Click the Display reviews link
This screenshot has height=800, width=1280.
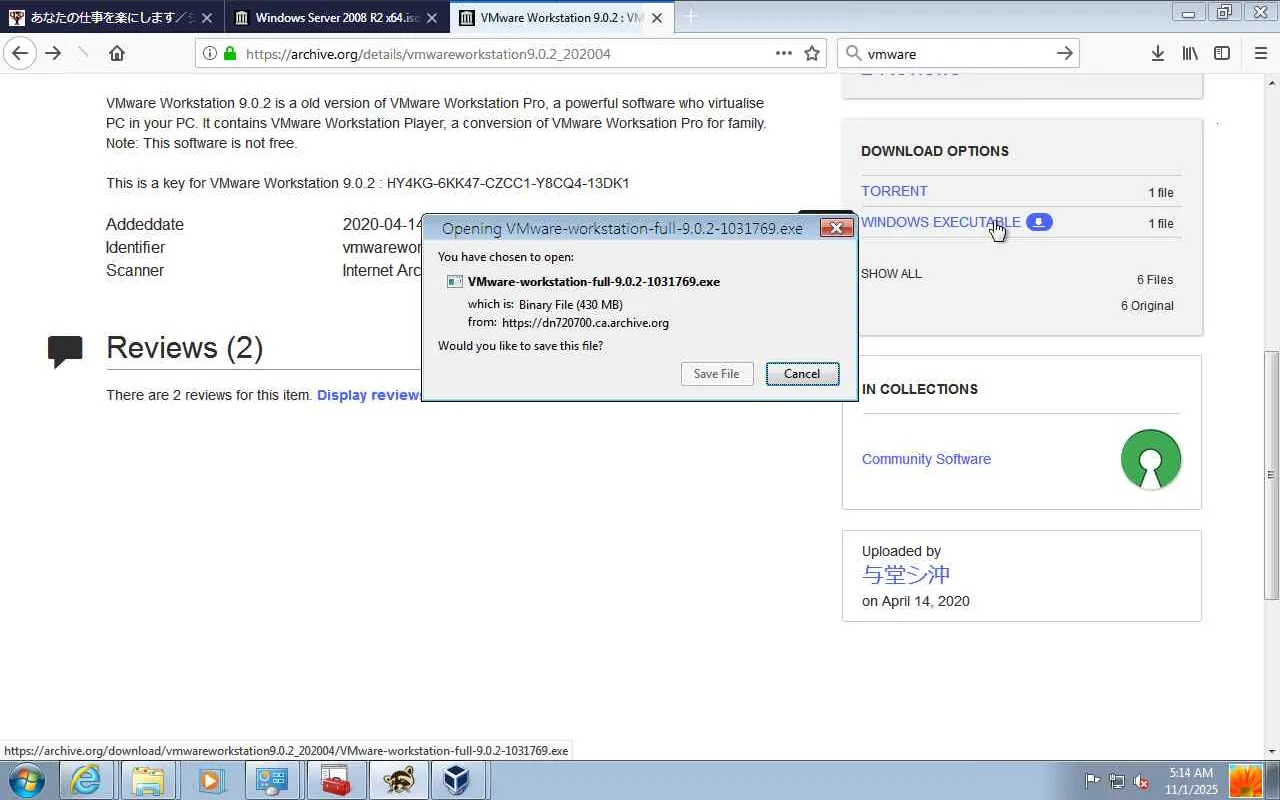click(x=368, y=395)
